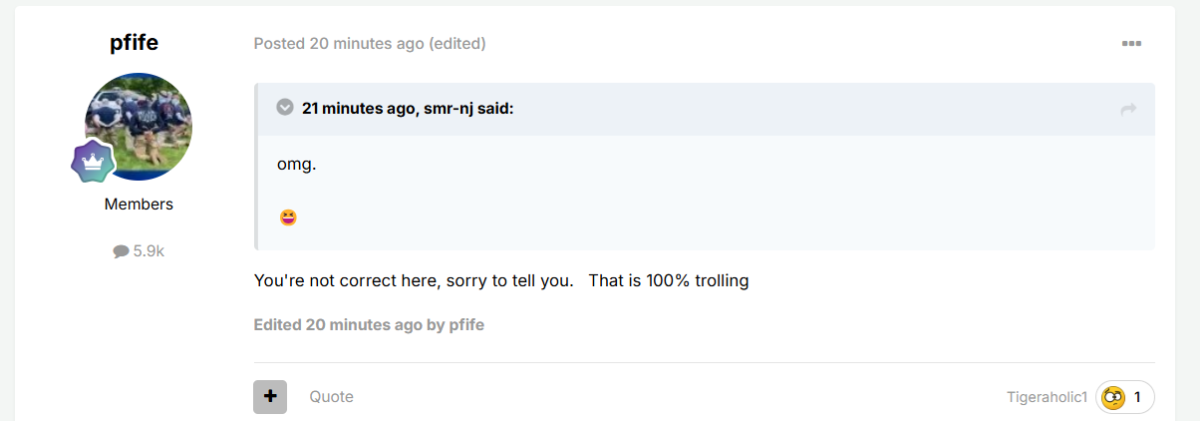Open the 5.9k posts count
The width and height of the screenshot is (1200, 421).
(x=148, y=252)
